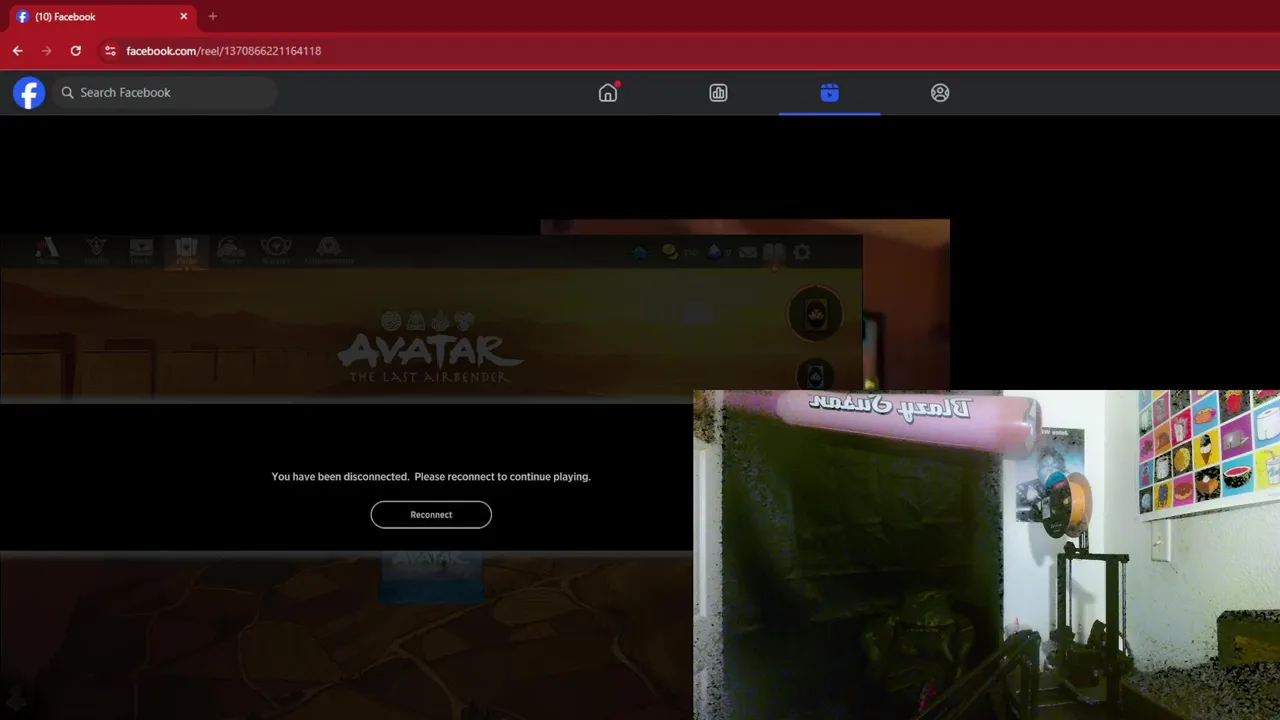This screenshot has width=1280, height=720.
Task: Click the disconnected message text
Action: tap(431, 477)
